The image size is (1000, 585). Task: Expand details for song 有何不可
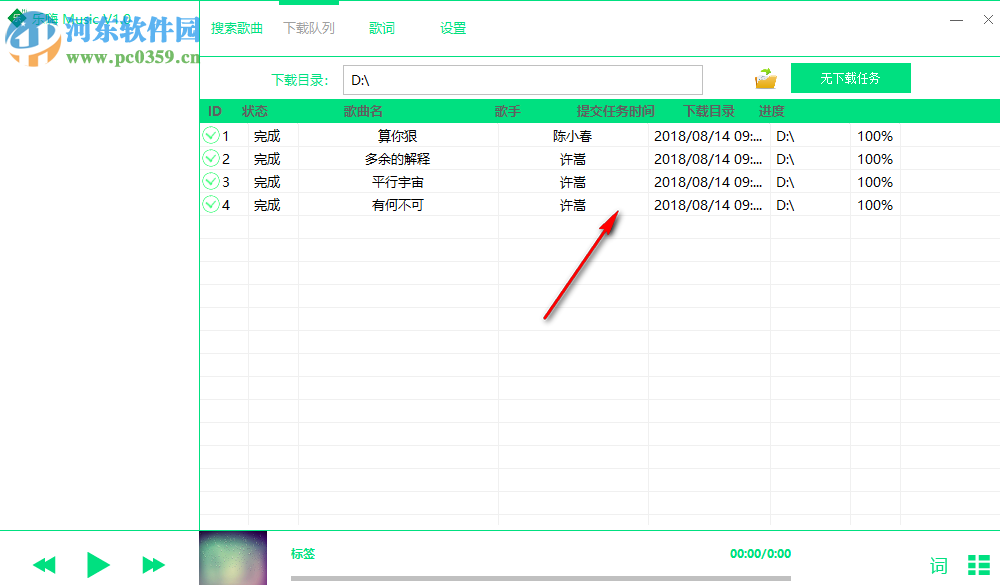click(x=211, y=204)
